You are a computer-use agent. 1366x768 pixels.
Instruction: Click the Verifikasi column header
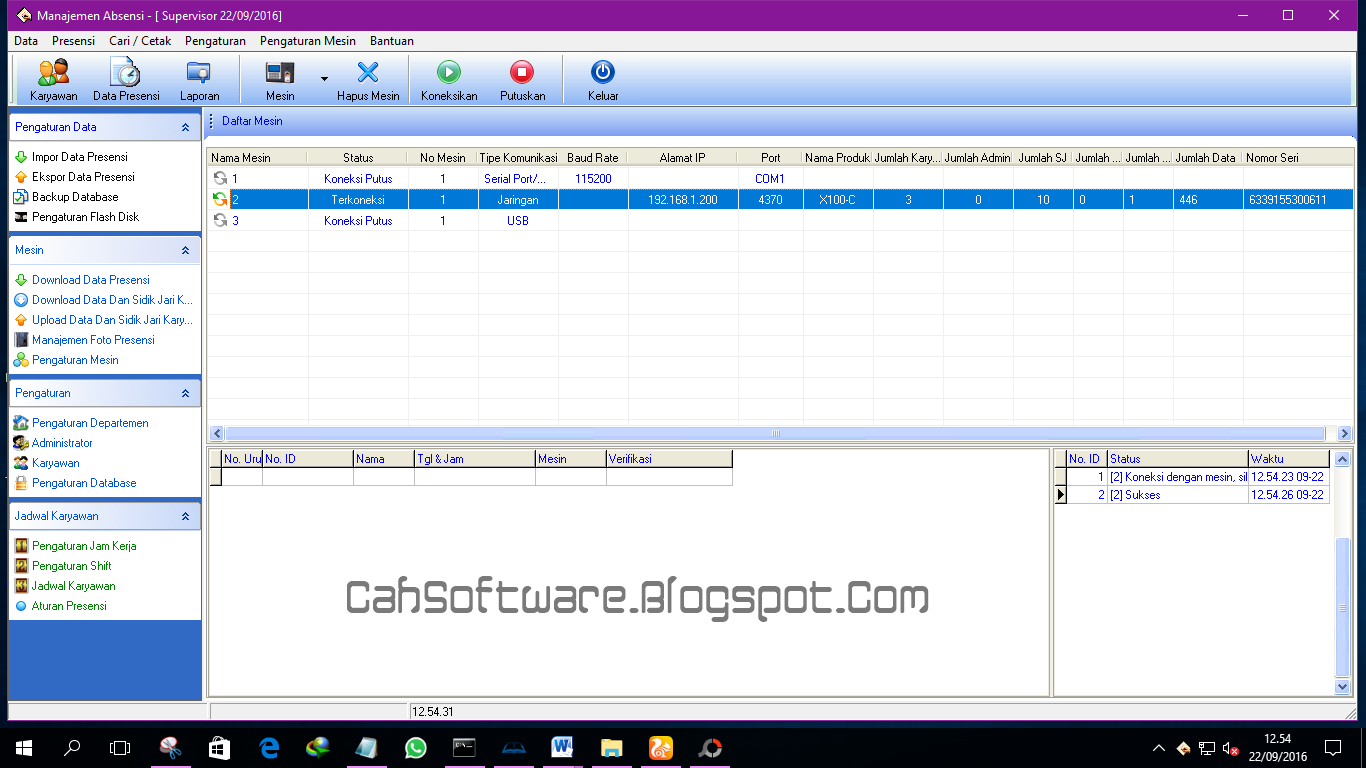(x=669, y=459)
